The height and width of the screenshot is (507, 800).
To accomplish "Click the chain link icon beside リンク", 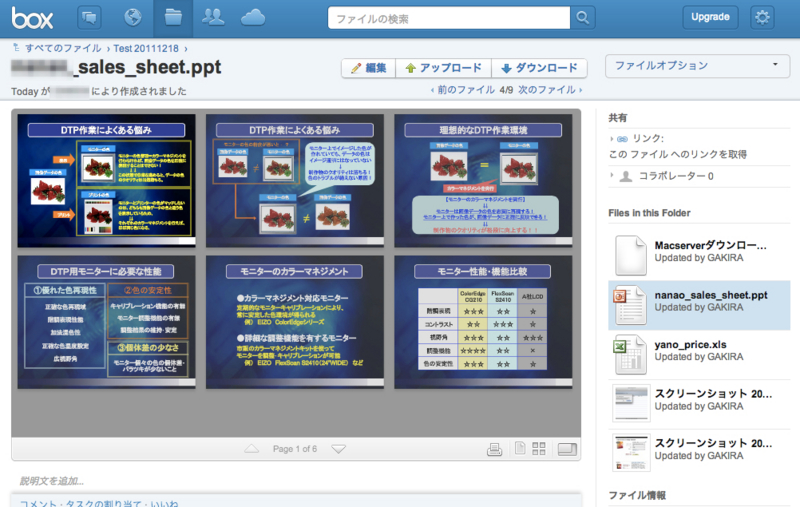I will pos(622,139).
